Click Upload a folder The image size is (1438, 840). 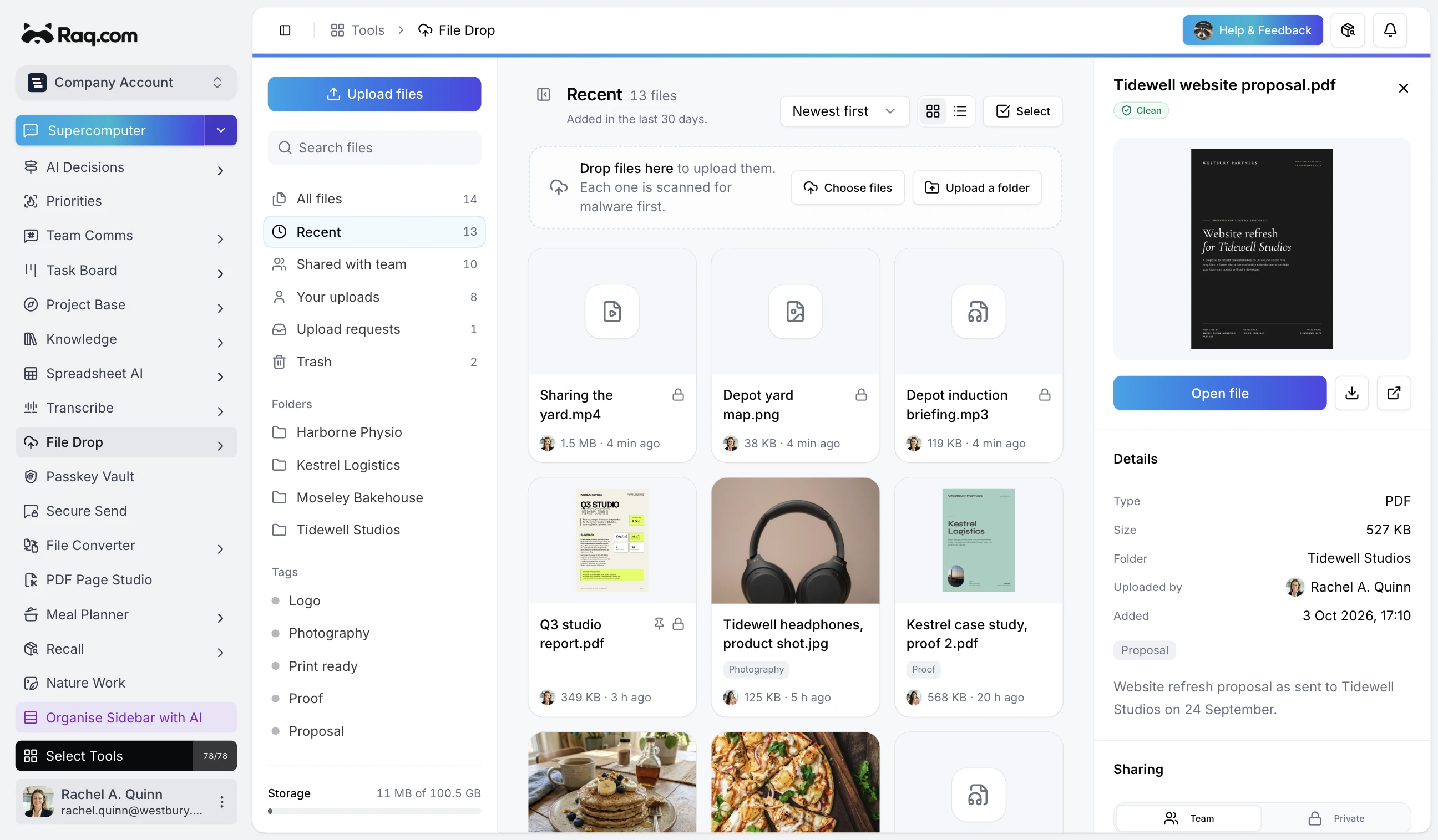[976, 187]
